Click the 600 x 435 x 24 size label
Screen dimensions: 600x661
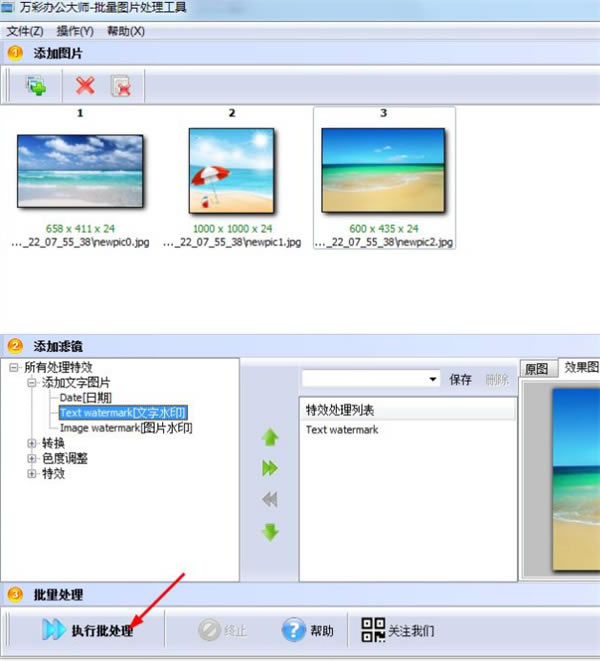[384, 228]
